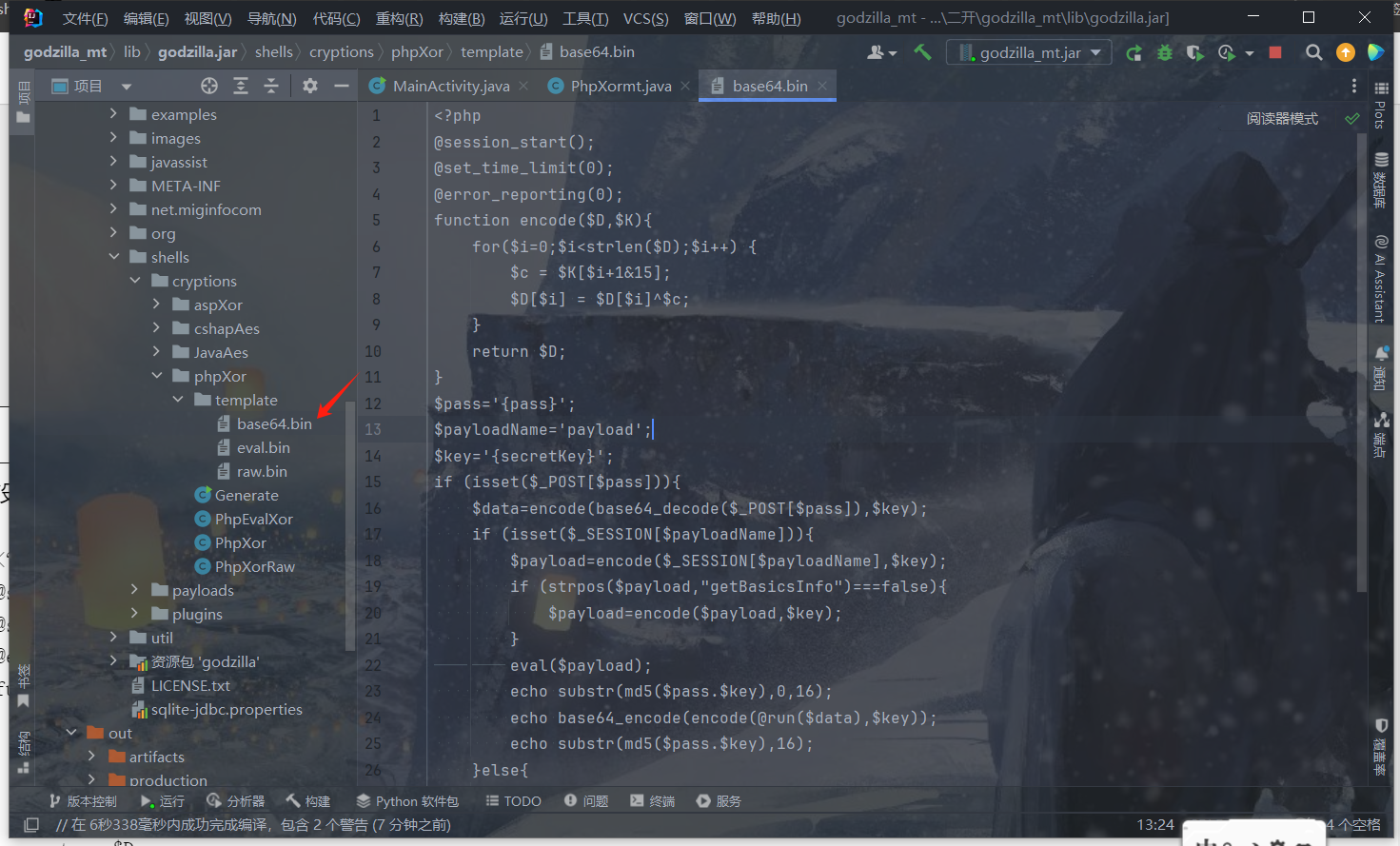Viewport: 1400px width, 846px height.
Task: Collapse the cryptions folder
Action: point(135,281)
